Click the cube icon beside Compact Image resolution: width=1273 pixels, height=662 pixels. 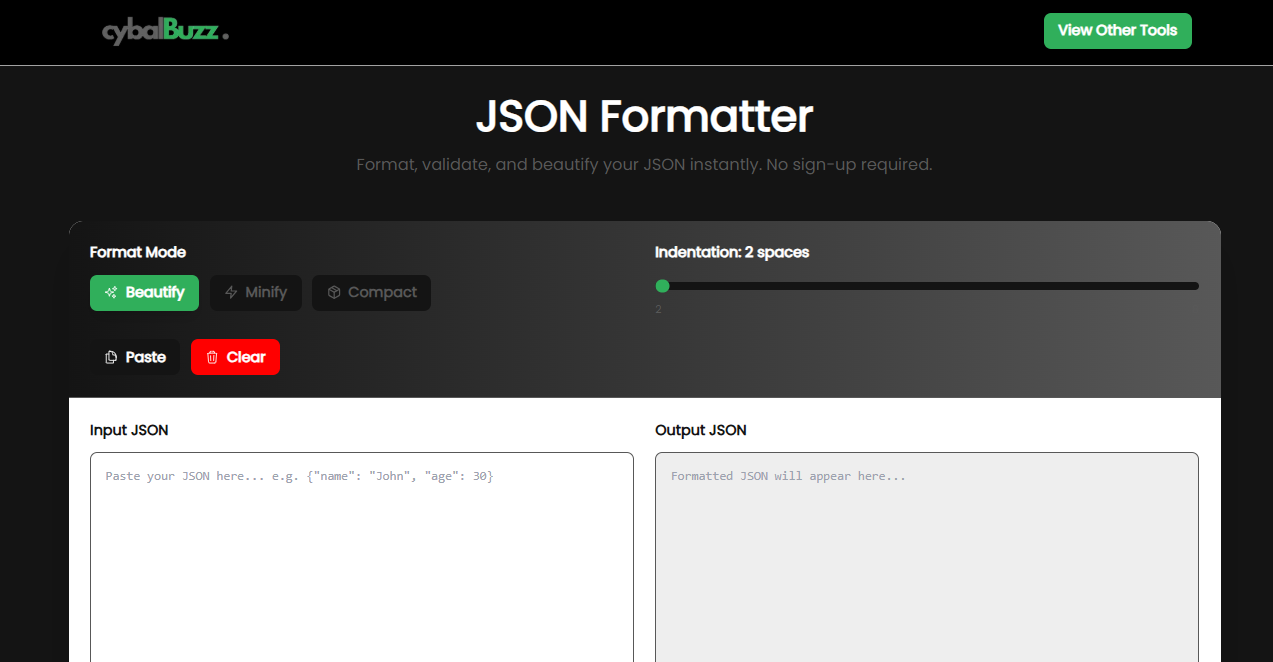click(x=334, y=292)
